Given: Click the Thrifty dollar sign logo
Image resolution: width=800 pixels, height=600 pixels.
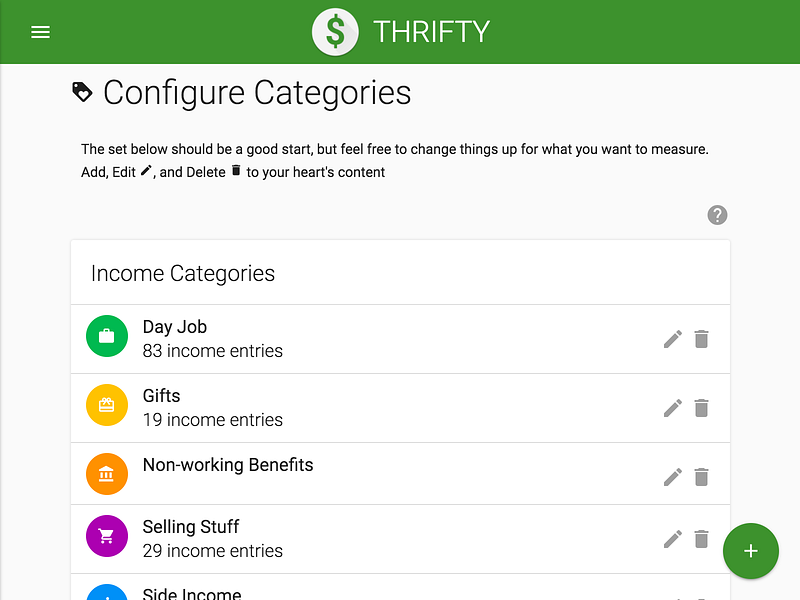Looking at the screenshot, I should [335, 31].
